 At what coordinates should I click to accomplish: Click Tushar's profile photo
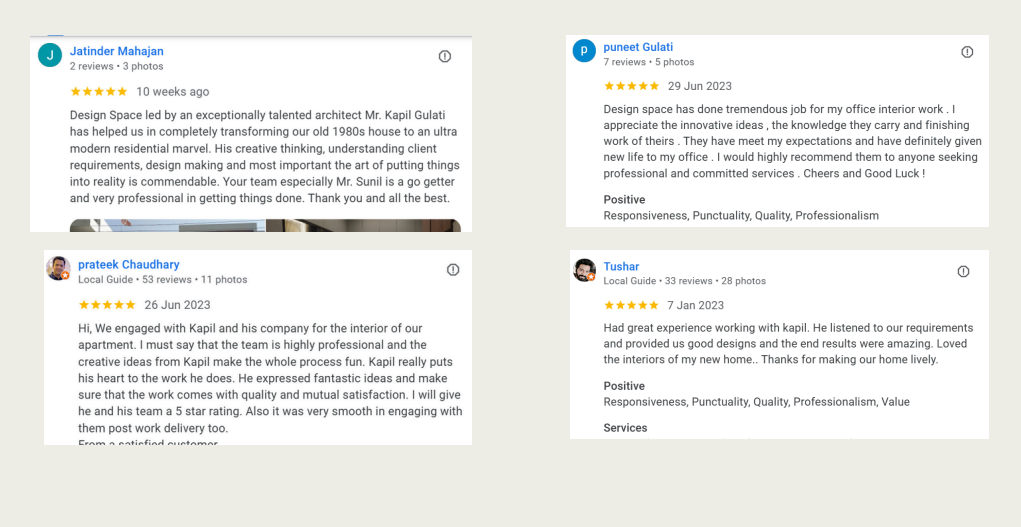[584, 270]
